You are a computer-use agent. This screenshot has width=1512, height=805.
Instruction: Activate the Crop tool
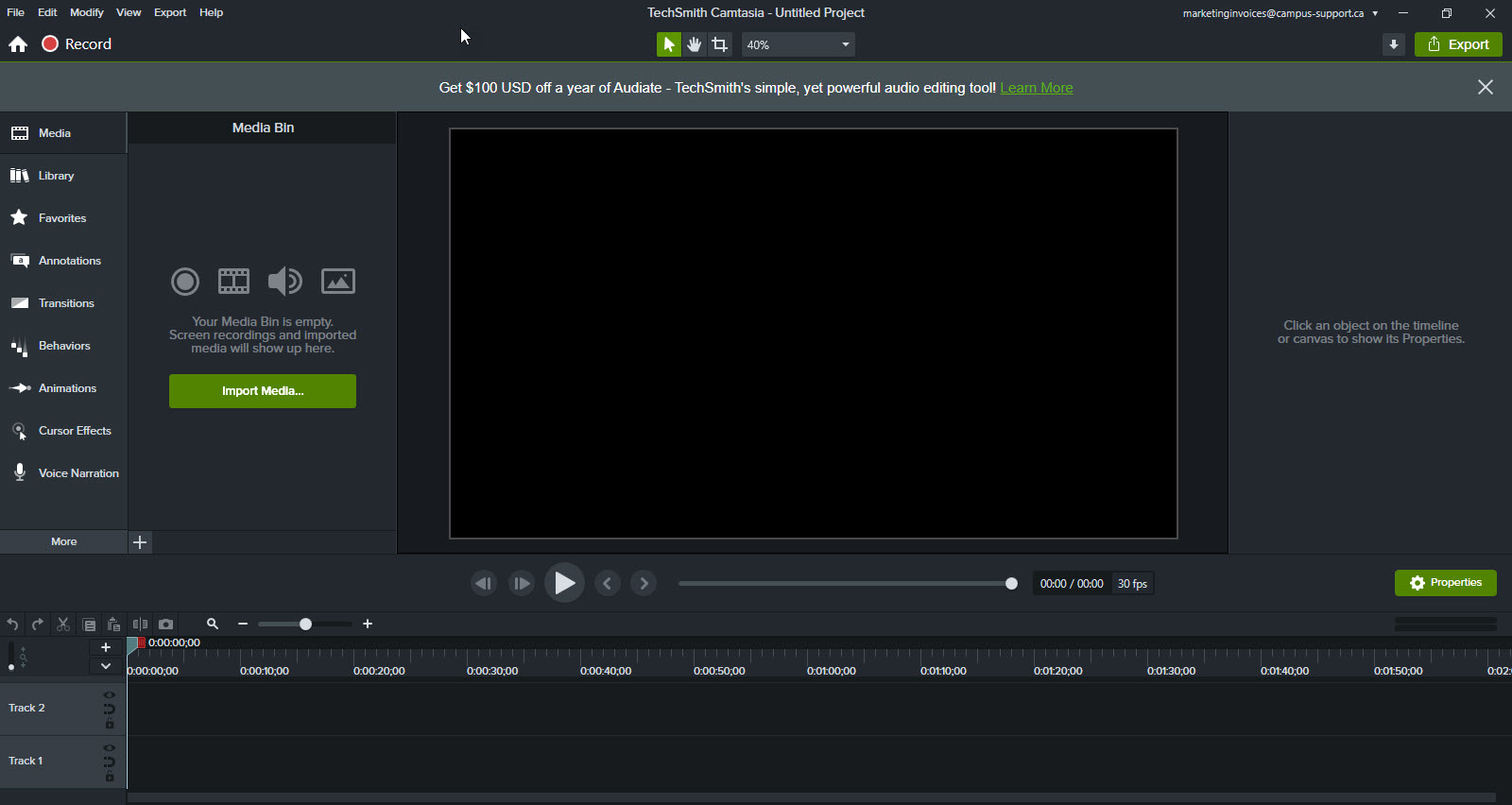pos(720,44)
